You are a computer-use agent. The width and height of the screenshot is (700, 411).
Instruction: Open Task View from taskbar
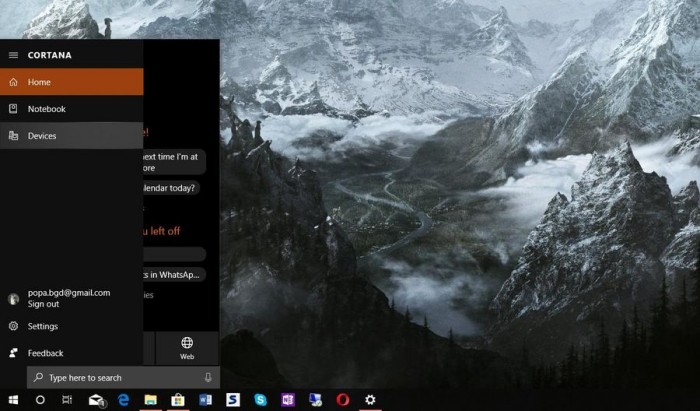[x=67, y=400]
